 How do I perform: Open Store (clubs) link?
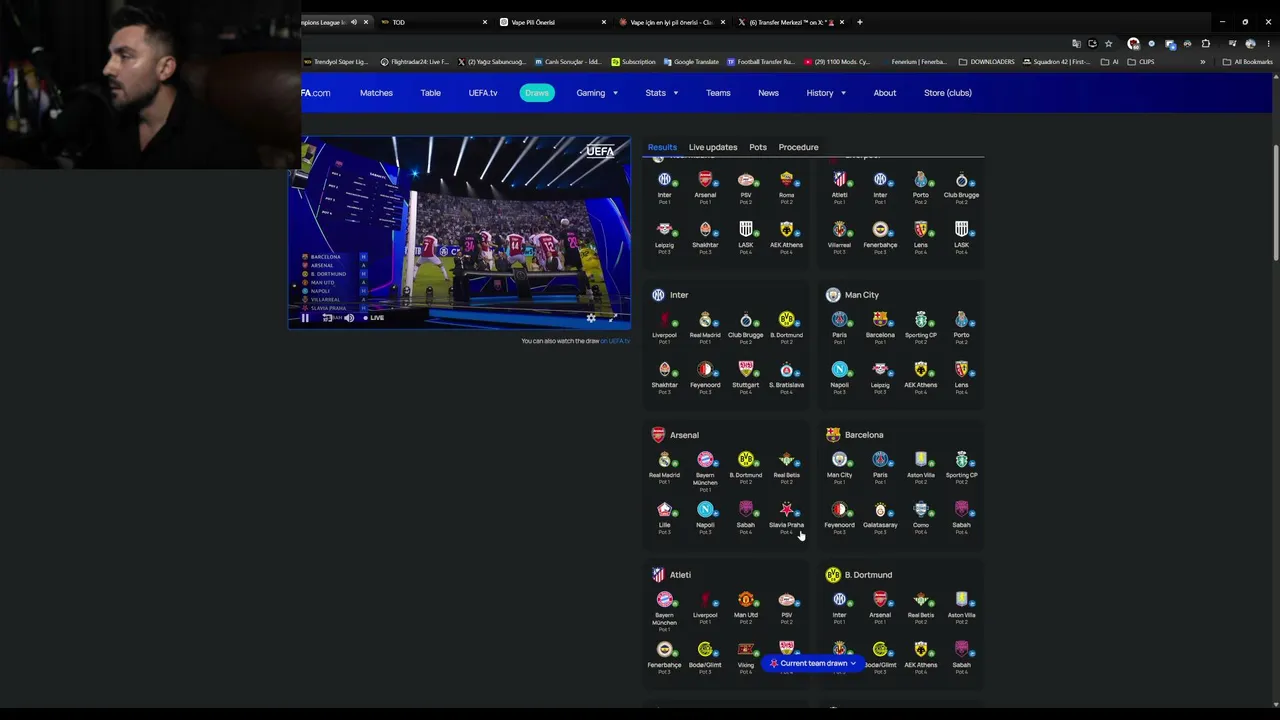(948, 93)
